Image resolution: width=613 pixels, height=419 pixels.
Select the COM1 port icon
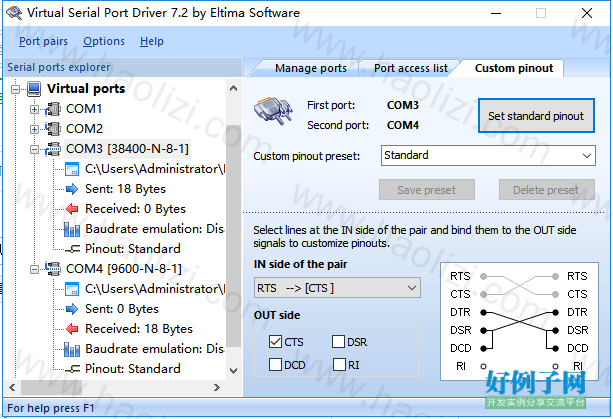(53, 109)
